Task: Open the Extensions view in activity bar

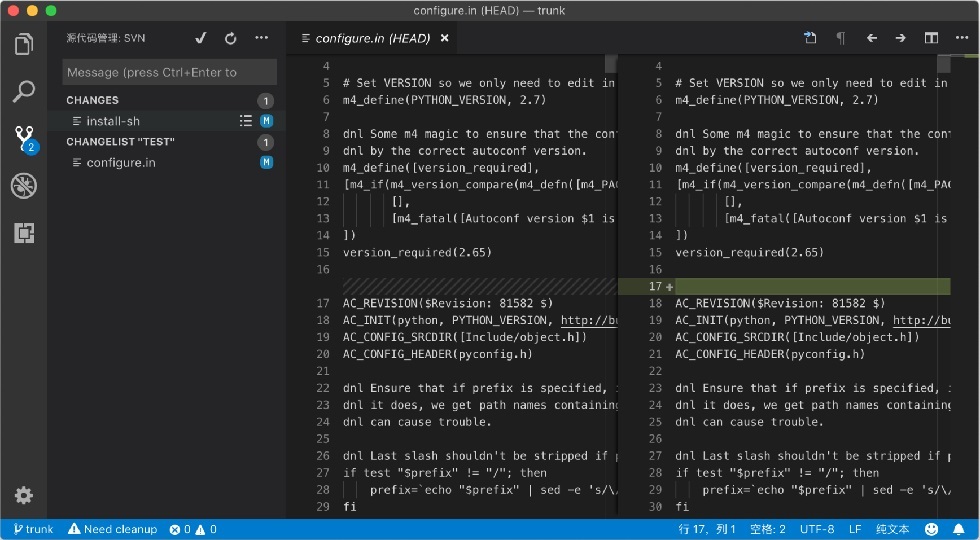Action: point(24,233)
